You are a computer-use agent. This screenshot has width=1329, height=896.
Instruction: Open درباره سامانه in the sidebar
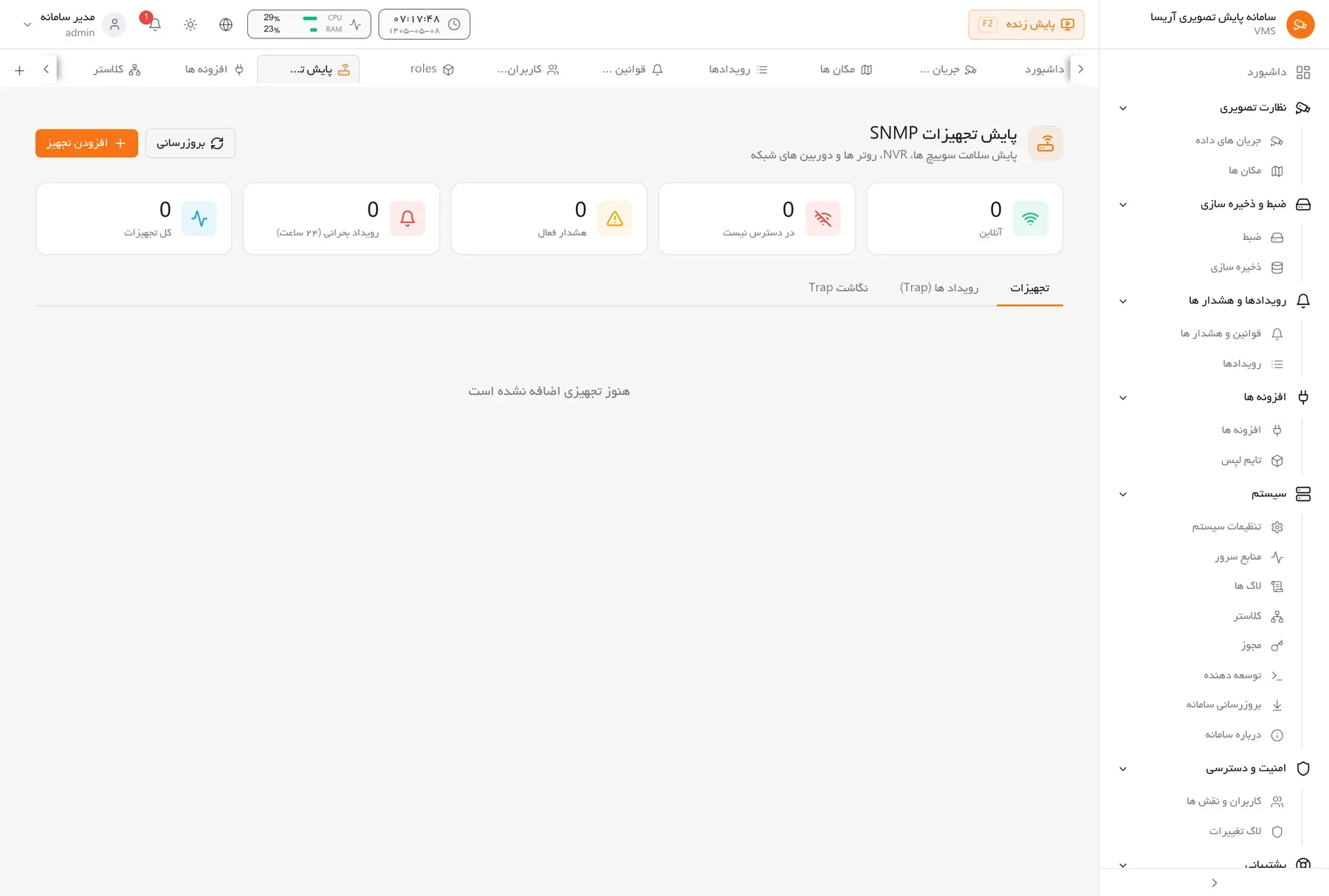click(1244, 735)
